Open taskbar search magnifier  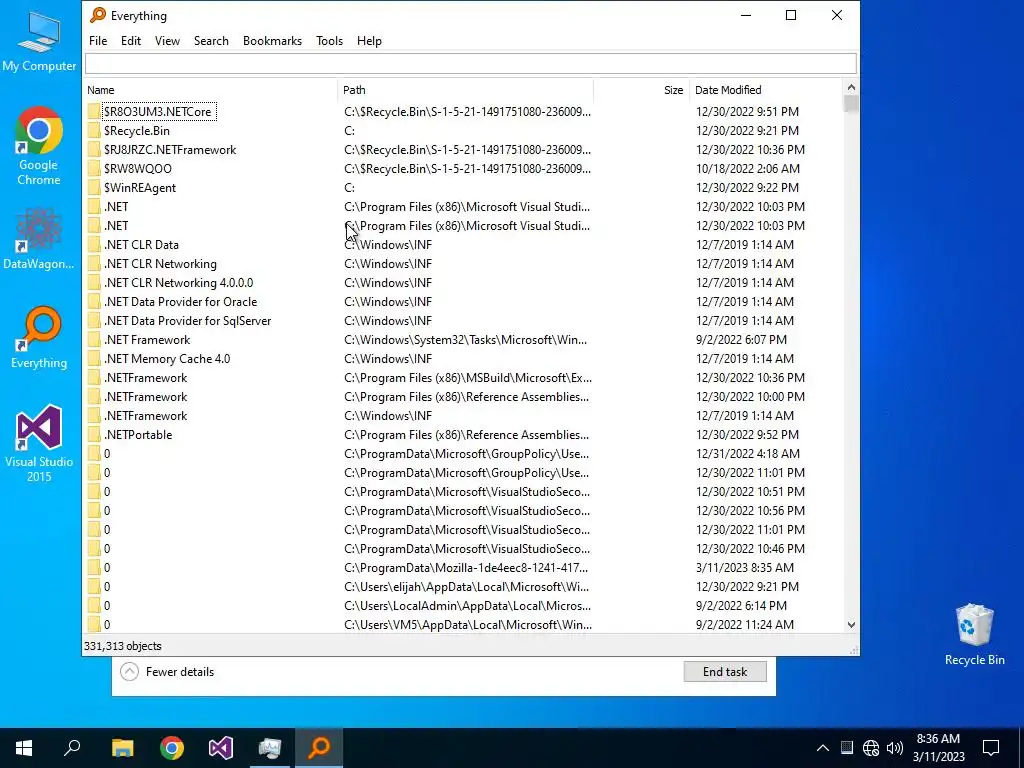click(72, 748)
